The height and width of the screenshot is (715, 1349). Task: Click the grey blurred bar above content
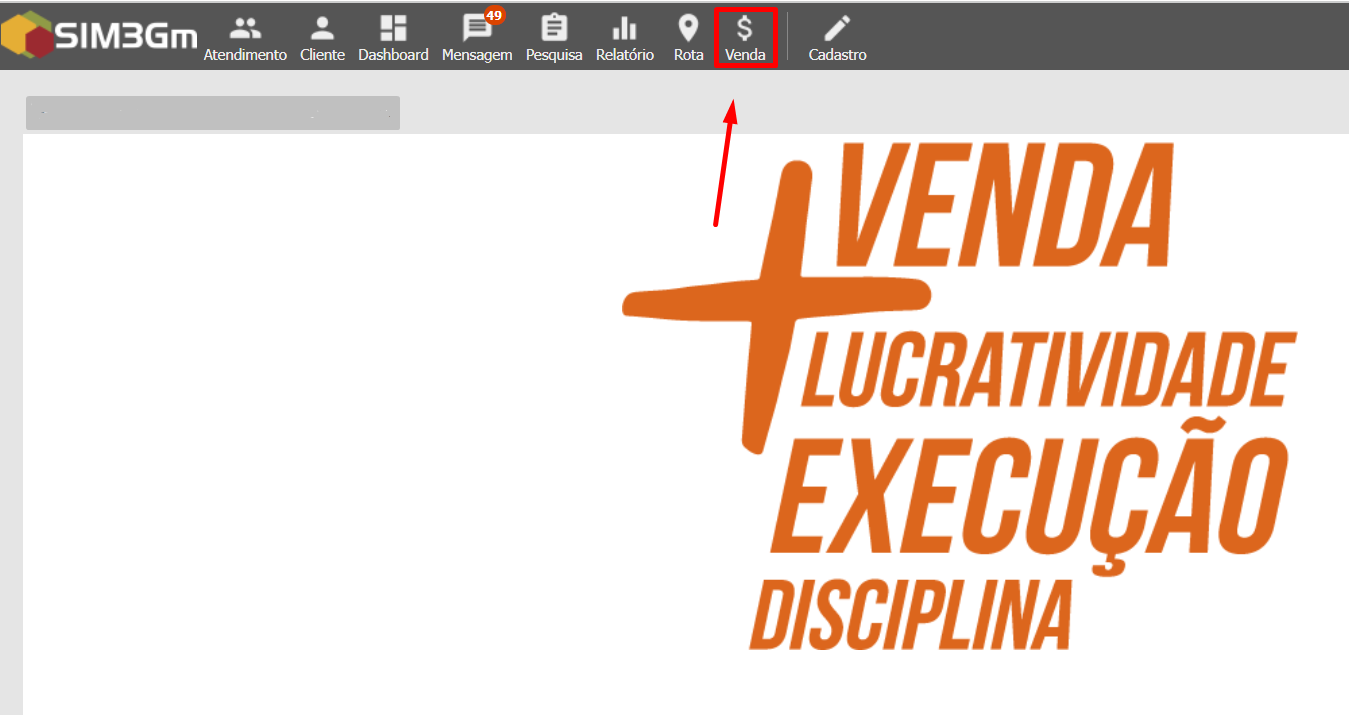[x=213, y=113]
